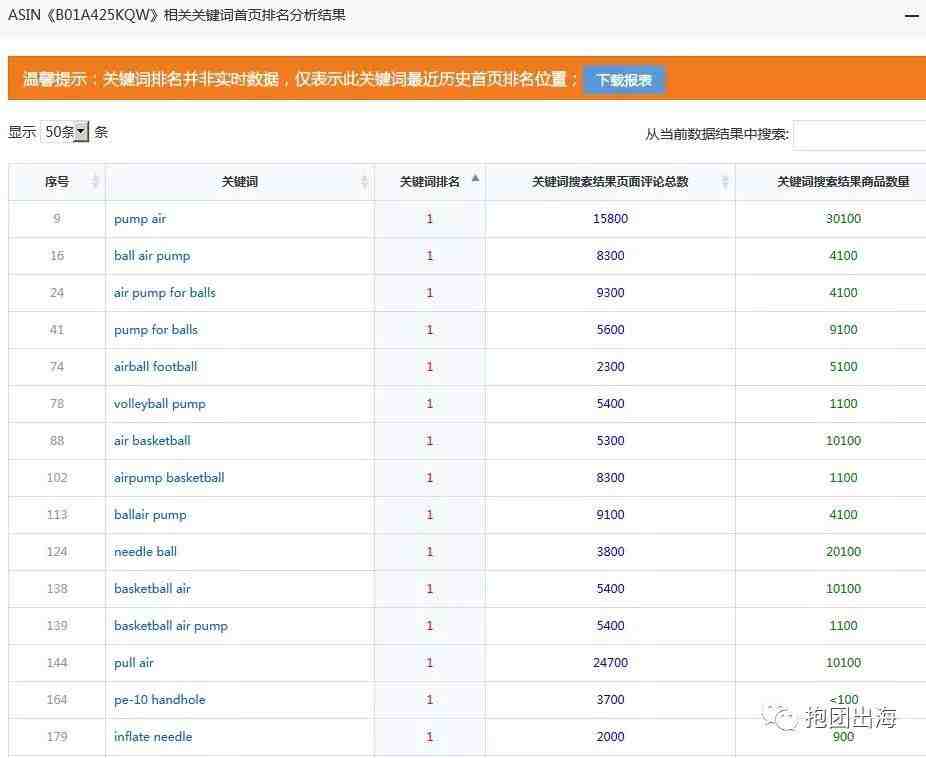Sort by 序号 column sort arrows
The height and width of the screenshot is (758, 926).
click(x=94, y=181)
